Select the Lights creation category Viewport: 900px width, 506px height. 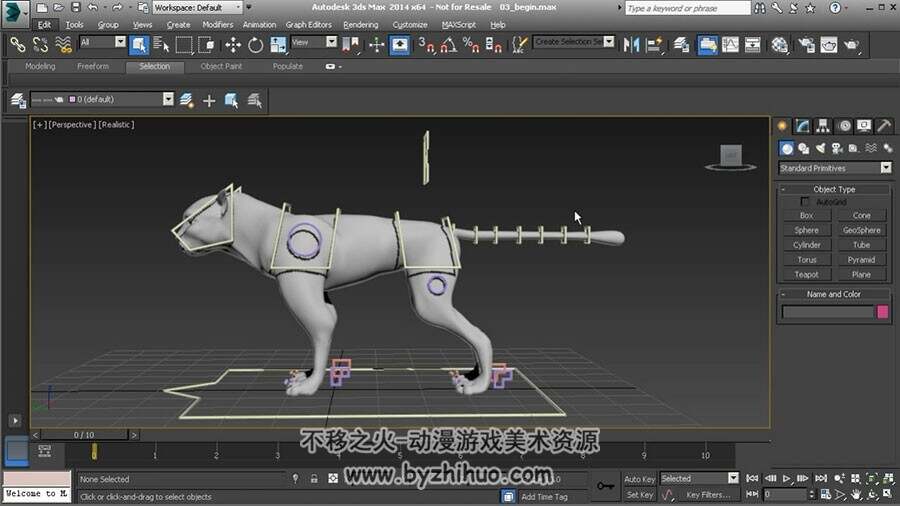click(x=820, y=149)
